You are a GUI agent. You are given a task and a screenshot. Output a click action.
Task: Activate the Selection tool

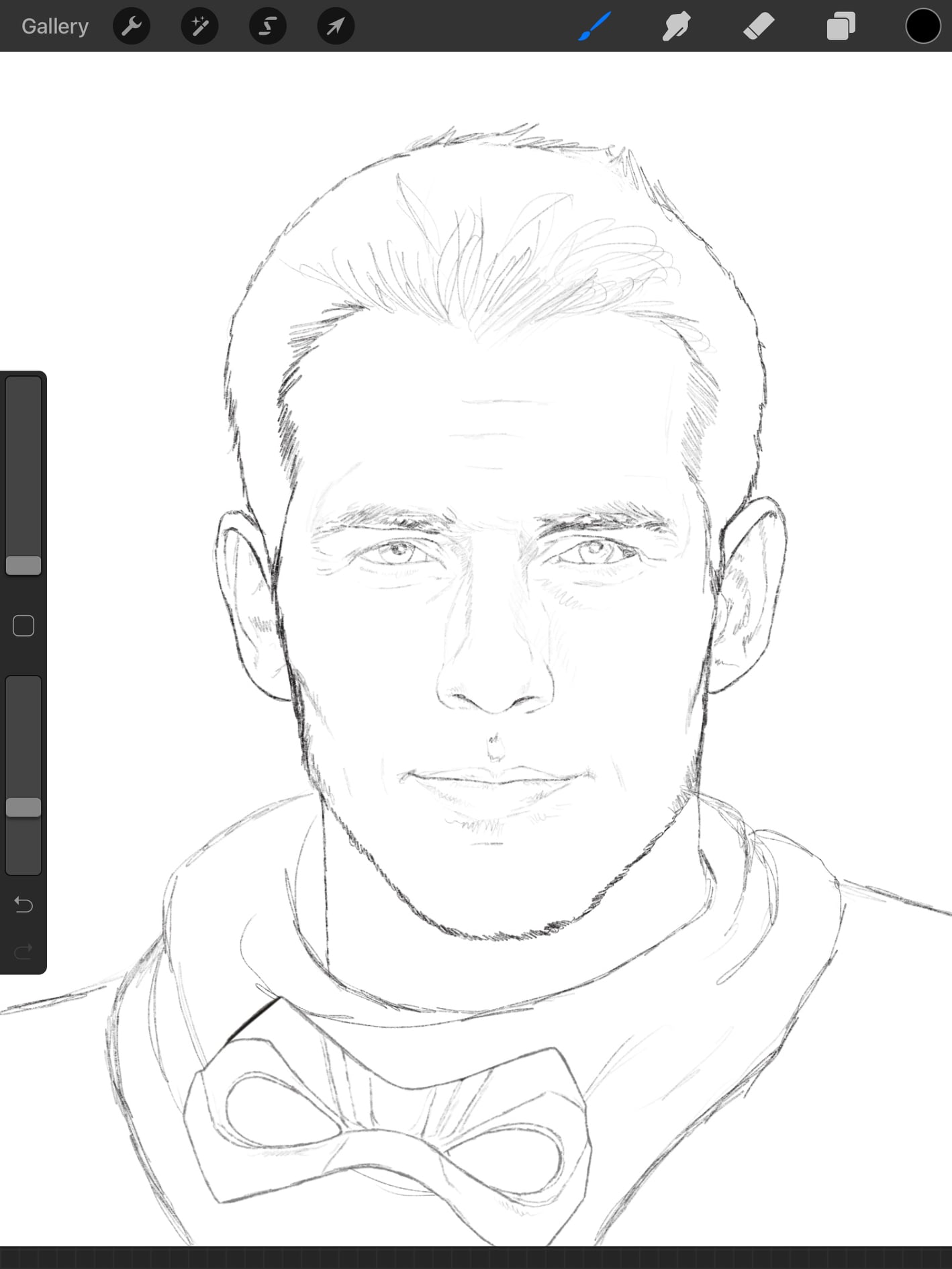(x=268, y=26)
